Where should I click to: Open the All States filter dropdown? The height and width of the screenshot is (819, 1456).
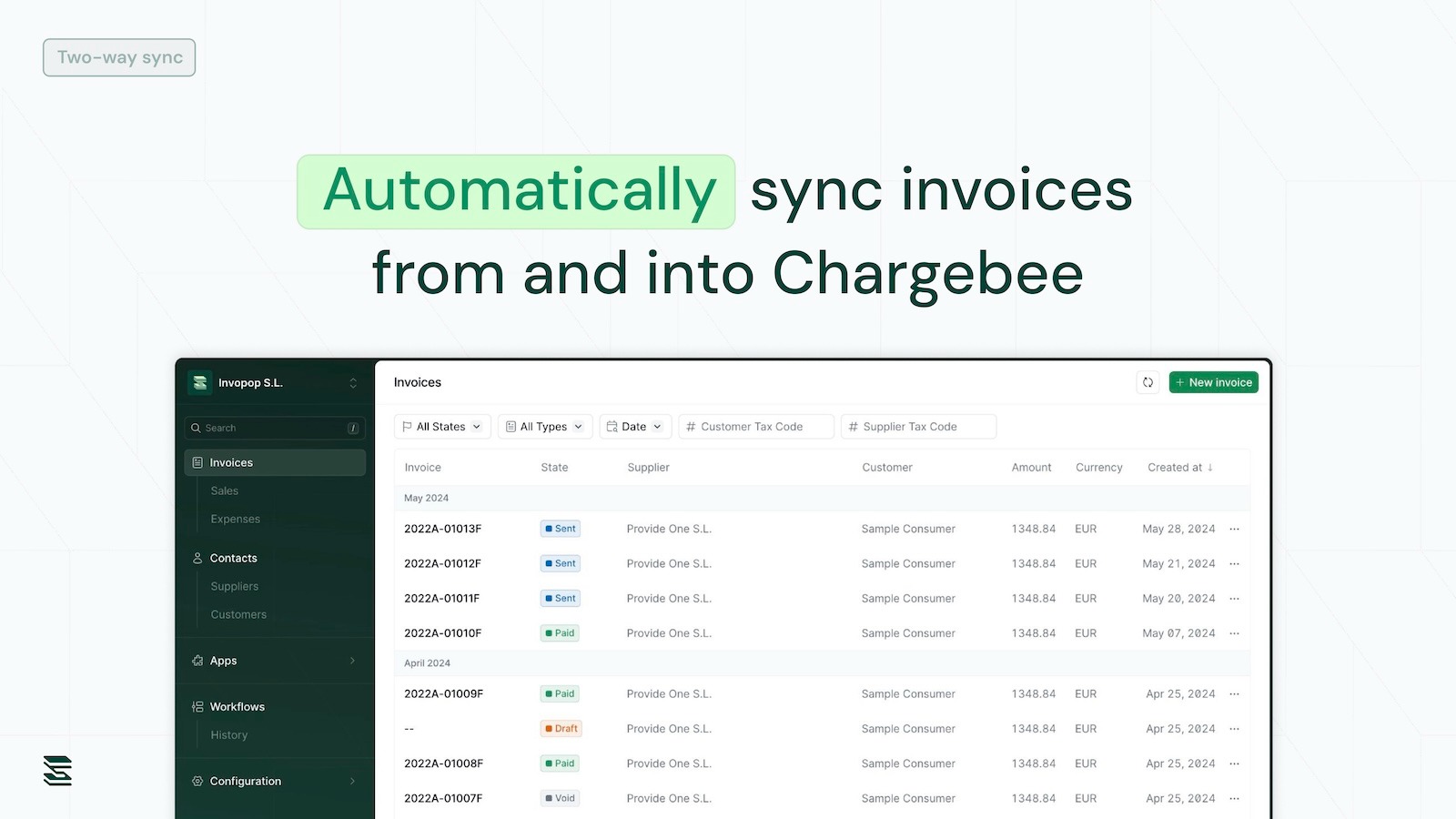tap(442, 427)
